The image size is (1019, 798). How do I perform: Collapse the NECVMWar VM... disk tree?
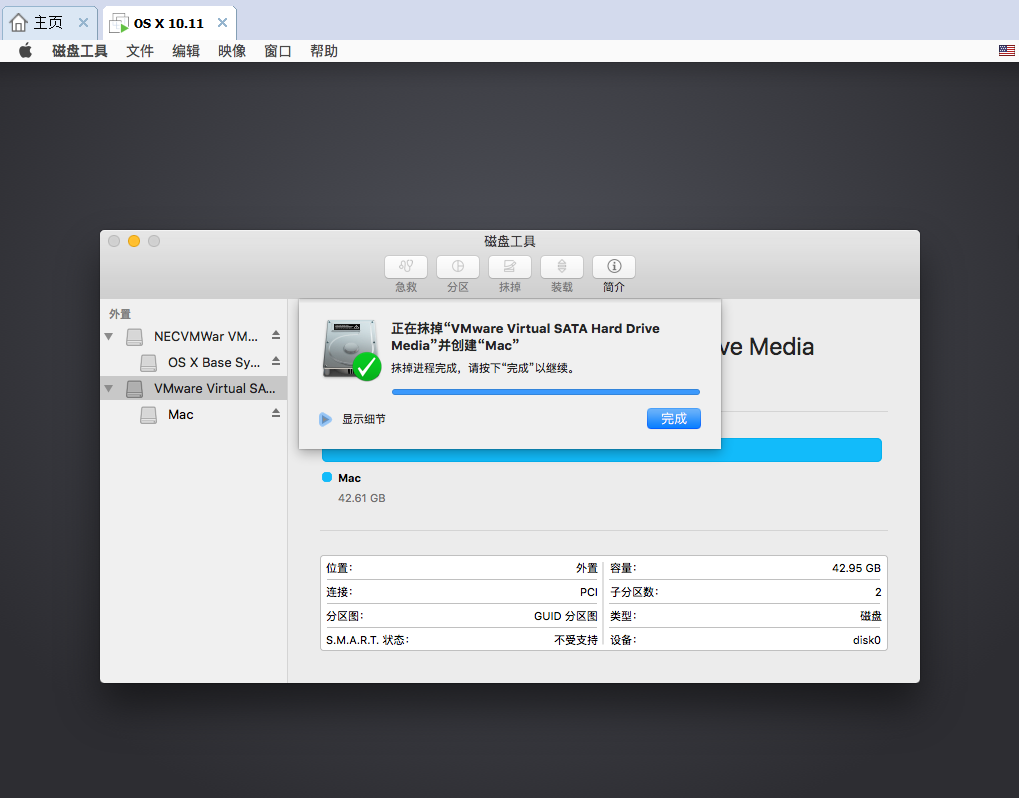click(x=109, y=337)
